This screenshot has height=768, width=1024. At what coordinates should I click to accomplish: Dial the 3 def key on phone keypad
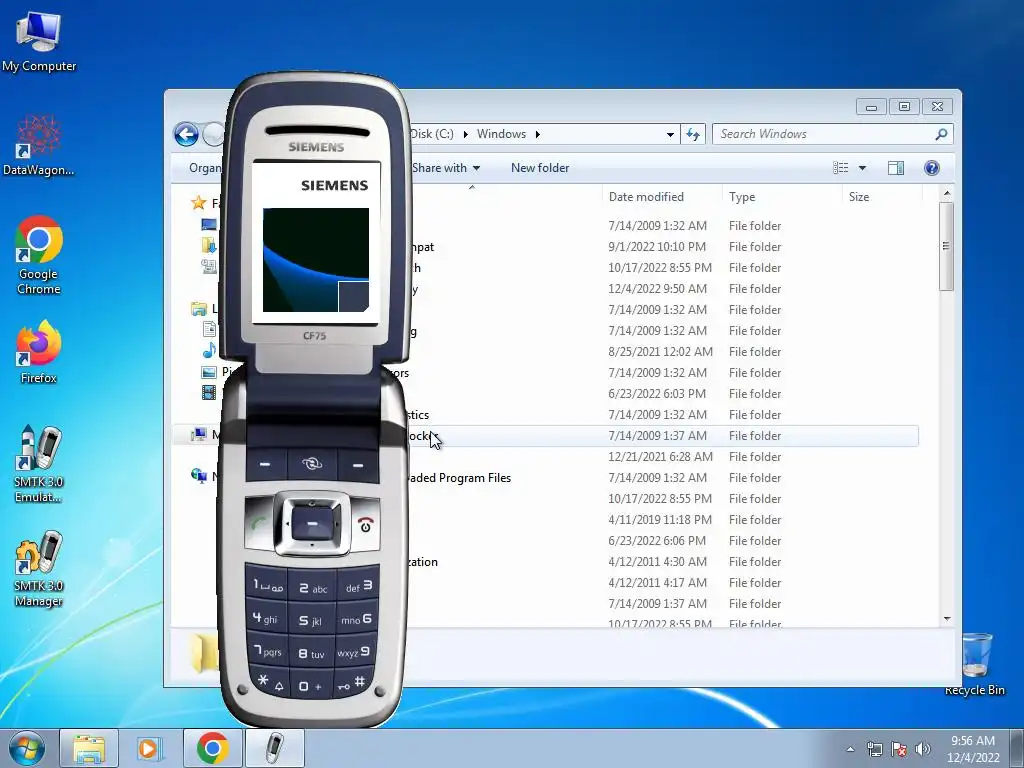pyautogui.click(x=358, y=586)
